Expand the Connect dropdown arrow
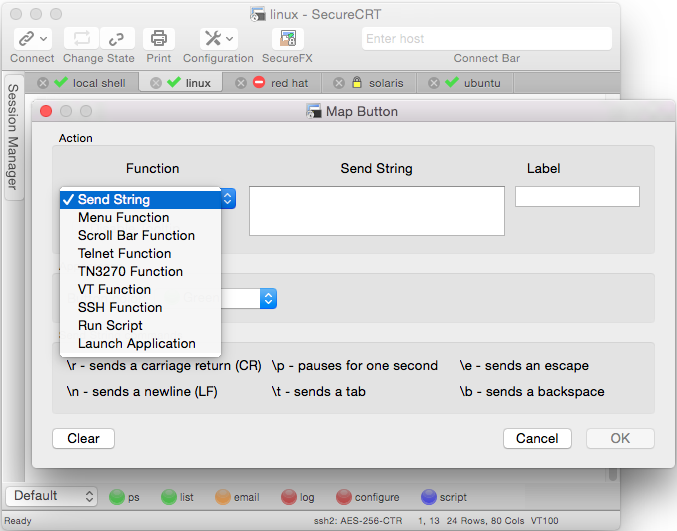 tap(44, 39)
